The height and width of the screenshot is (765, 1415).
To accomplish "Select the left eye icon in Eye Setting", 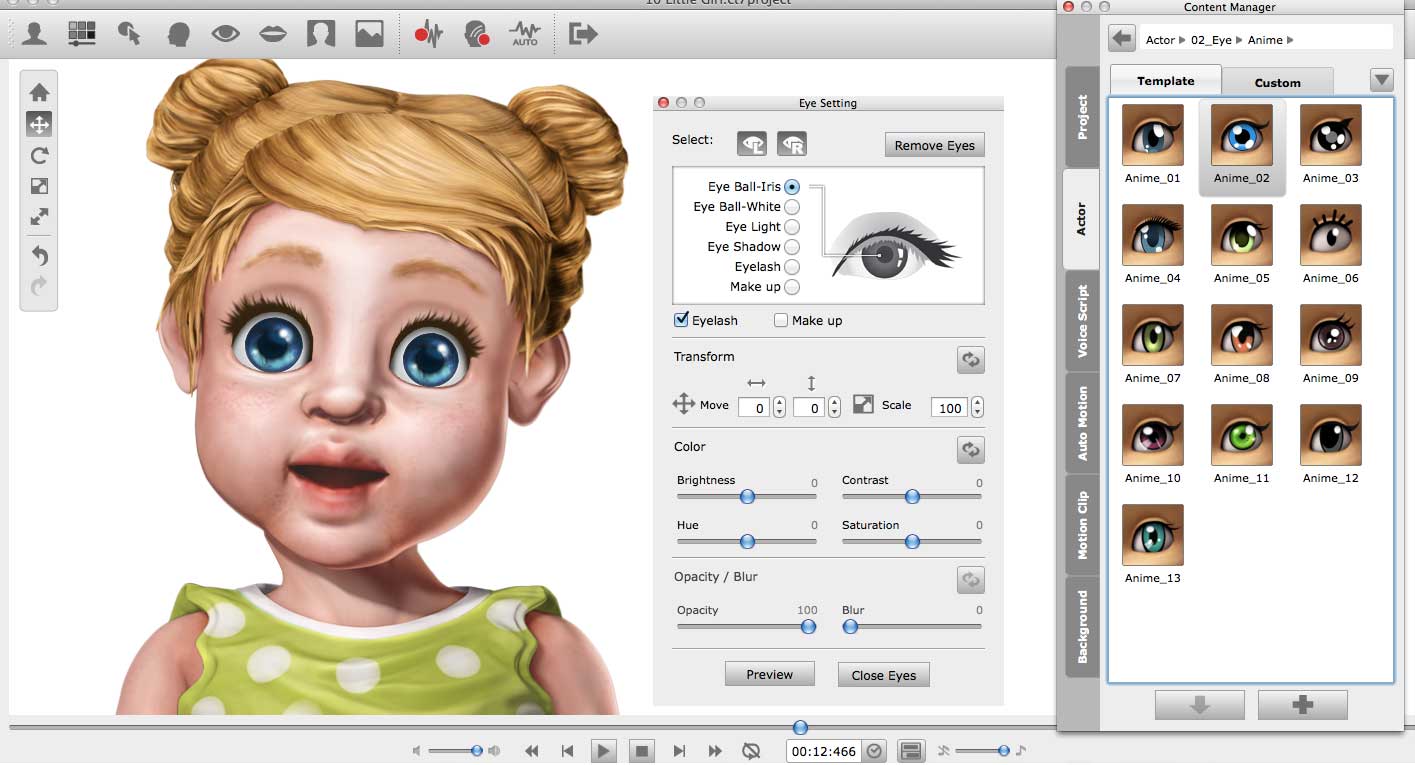I will pos(752,144).
